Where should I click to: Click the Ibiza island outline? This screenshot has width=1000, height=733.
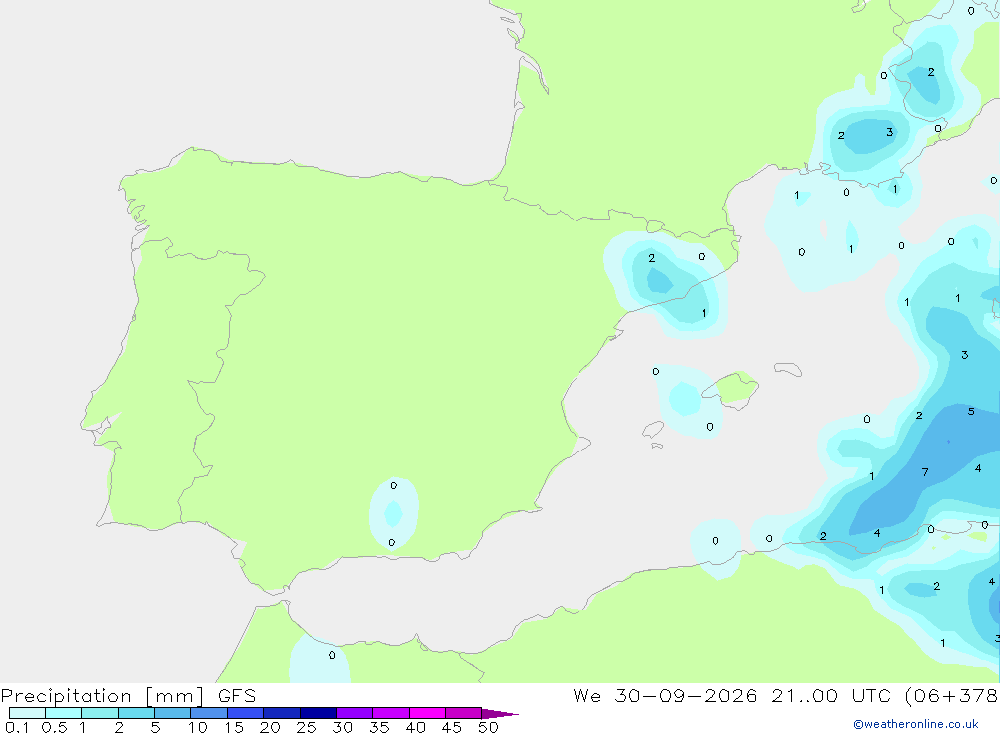pyautogui.click(x=653, y=430)
